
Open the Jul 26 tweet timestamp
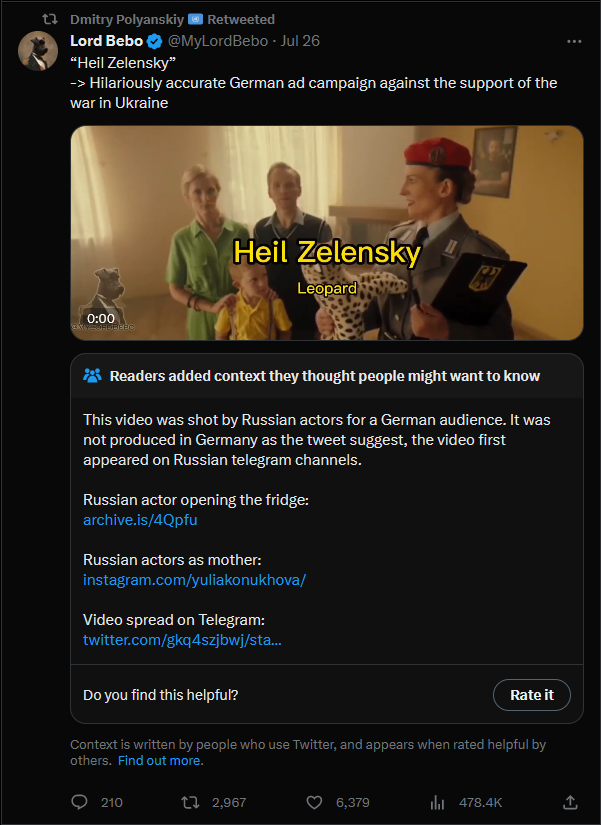[300, 41]
